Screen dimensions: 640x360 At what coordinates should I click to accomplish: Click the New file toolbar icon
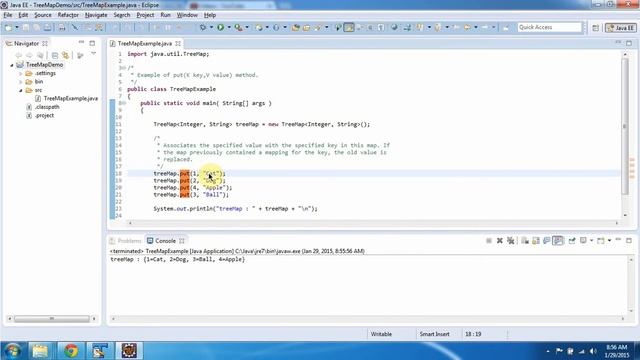8,27
